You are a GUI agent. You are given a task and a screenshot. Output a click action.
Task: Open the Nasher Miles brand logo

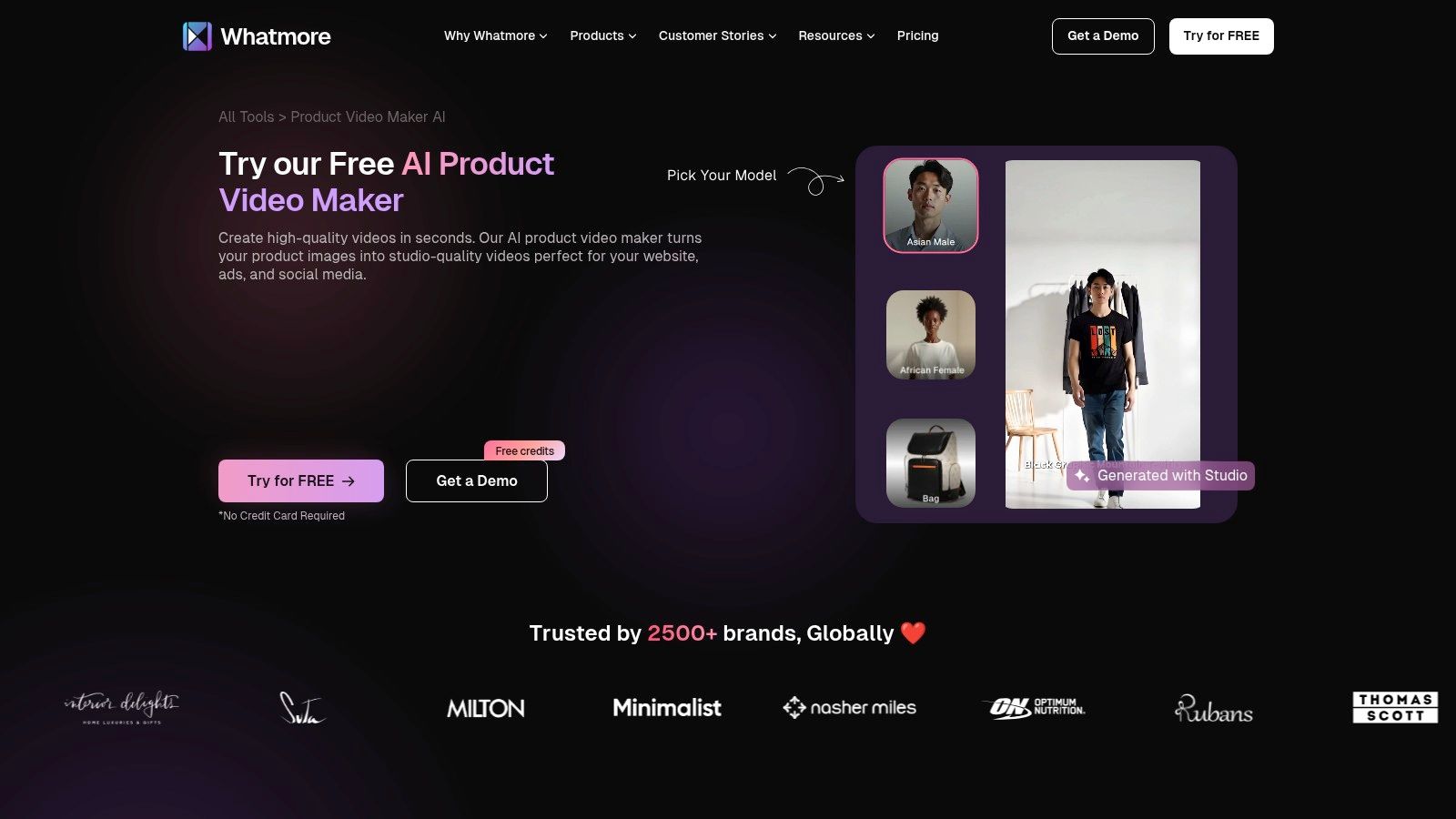849,707
